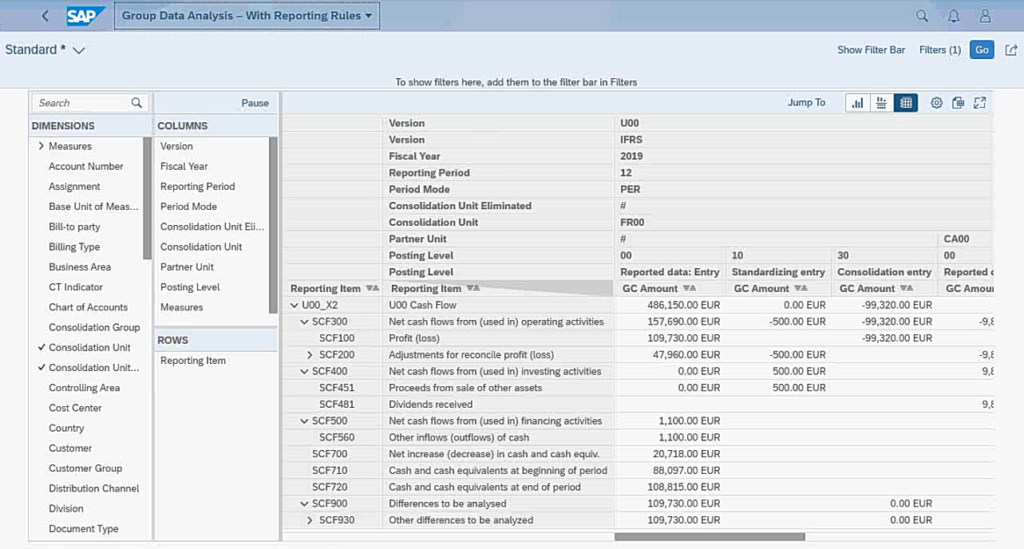The image size is (1024, 549).
Task: Click sort icon on Standardizing entry GC Amount
Action: tap(801, 288)
